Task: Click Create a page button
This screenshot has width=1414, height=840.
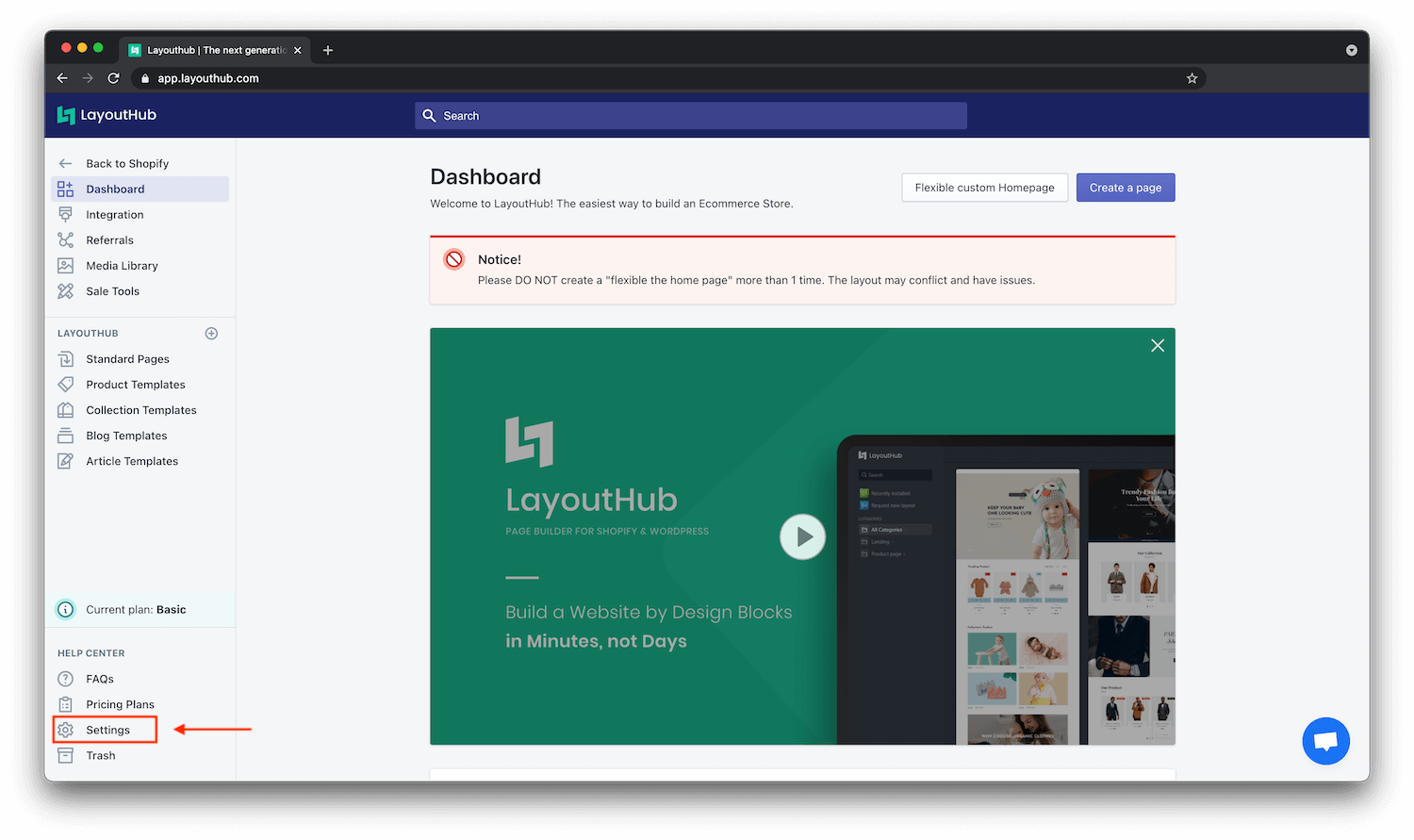Action: point(1126,188)
